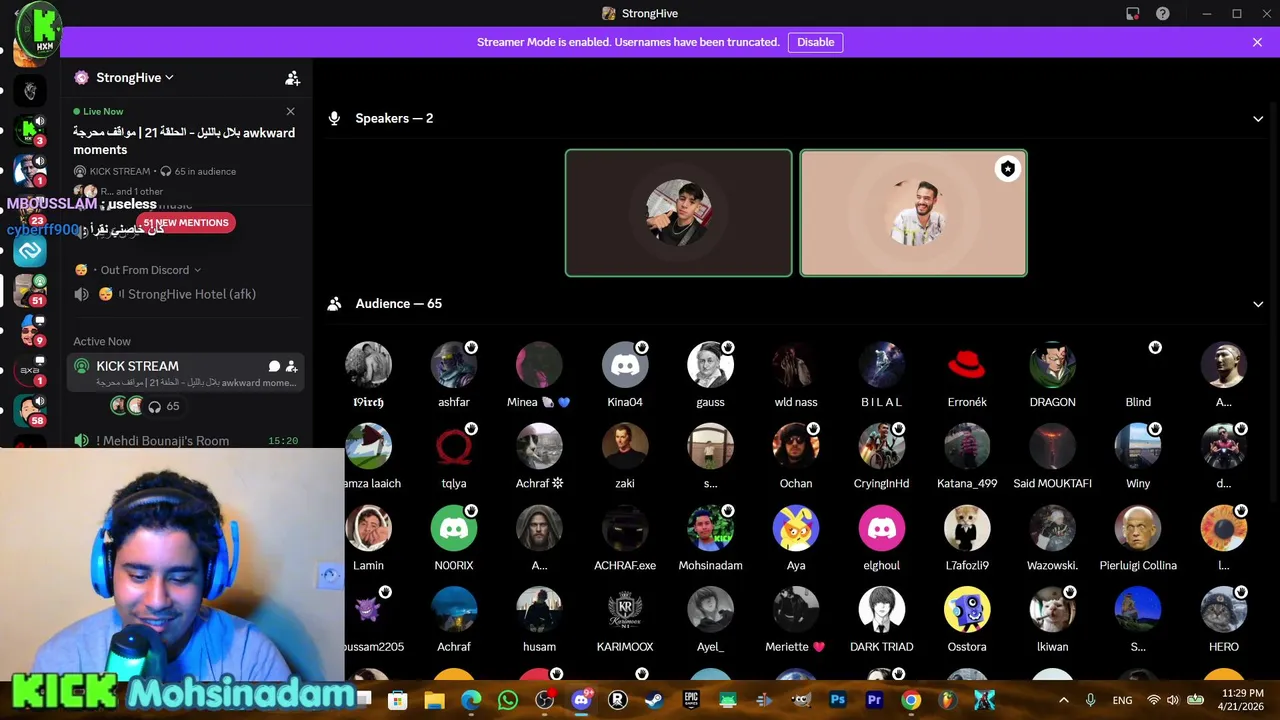The width and height of the screenshot is (1280, 720).
Task: Join Mehdi Bounaji's Room voice channel
Action: 186,440
